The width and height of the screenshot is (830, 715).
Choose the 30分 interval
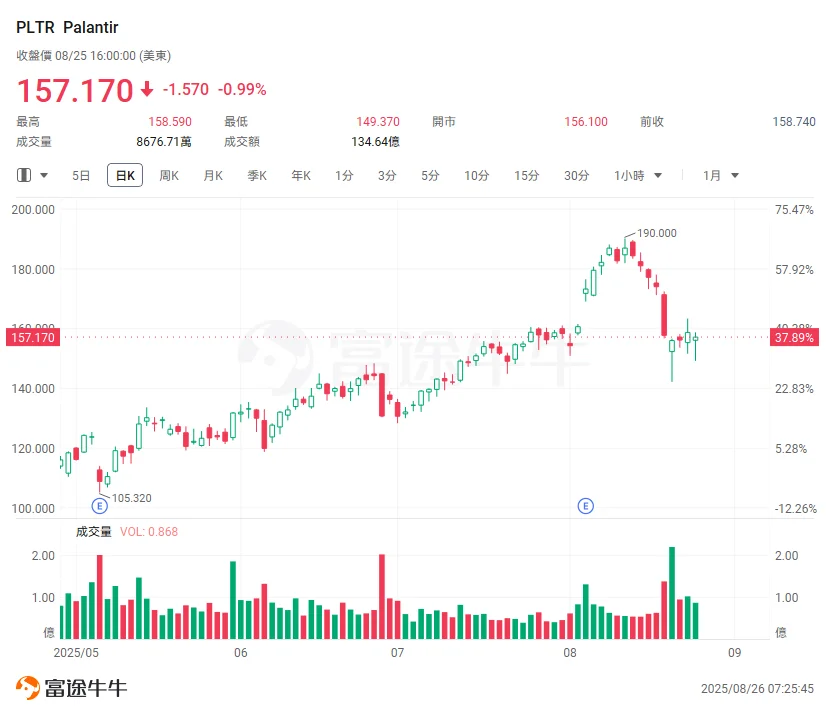[576, 176]
